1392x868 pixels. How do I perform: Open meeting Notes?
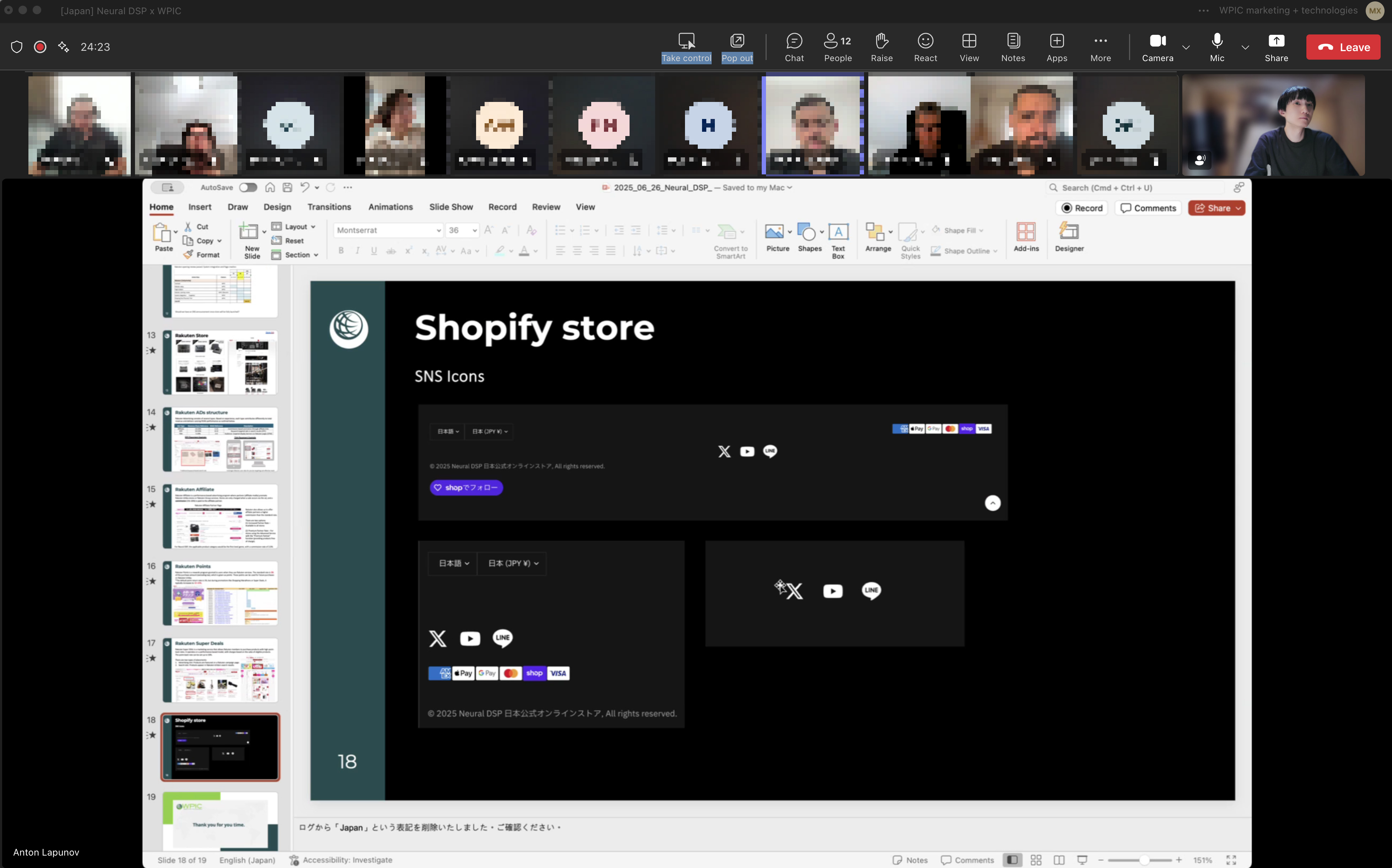pyautogui.click(x=1013, y=47)
